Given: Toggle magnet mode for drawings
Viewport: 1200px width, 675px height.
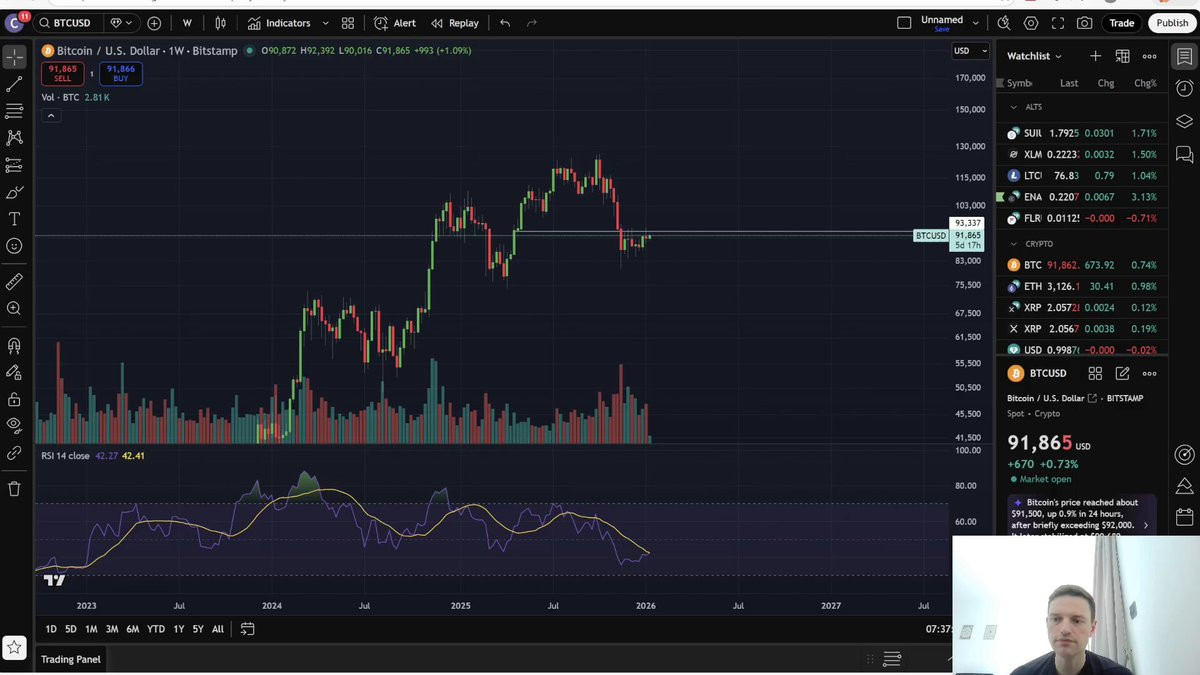Looking at the screenshot, I should pos(14,346).
